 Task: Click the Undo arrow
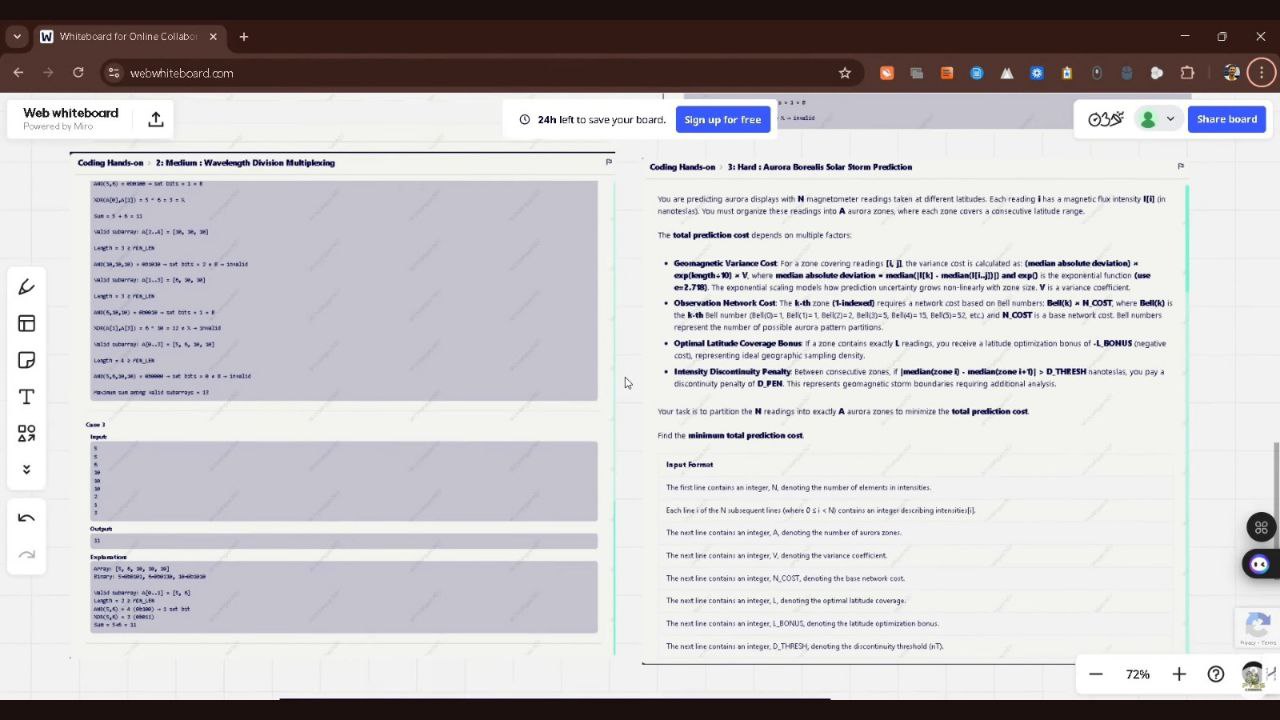click(x=27, y=518)
